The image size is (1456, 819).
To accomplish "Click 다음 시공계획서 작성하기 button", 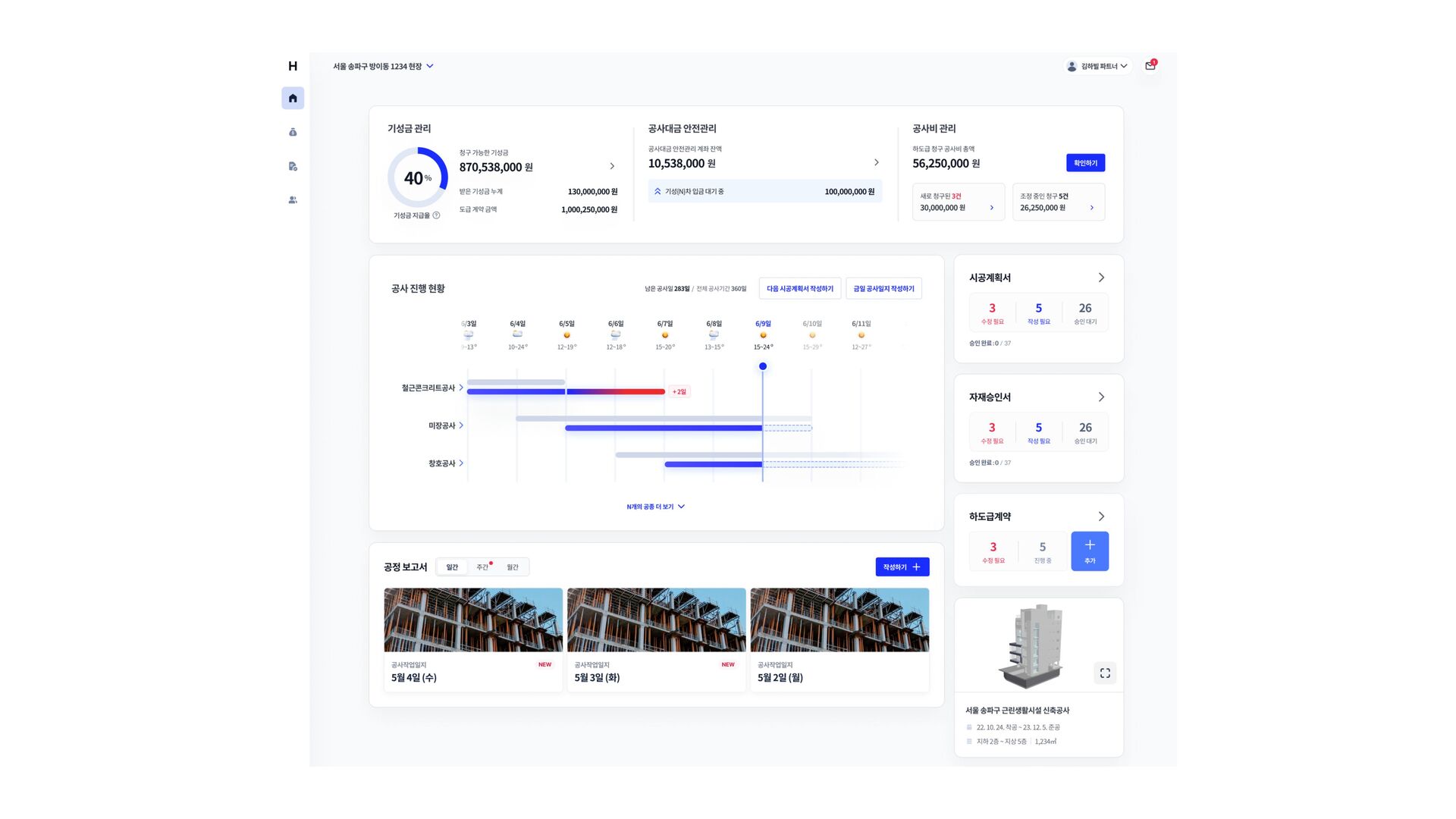I will (799, 288).
